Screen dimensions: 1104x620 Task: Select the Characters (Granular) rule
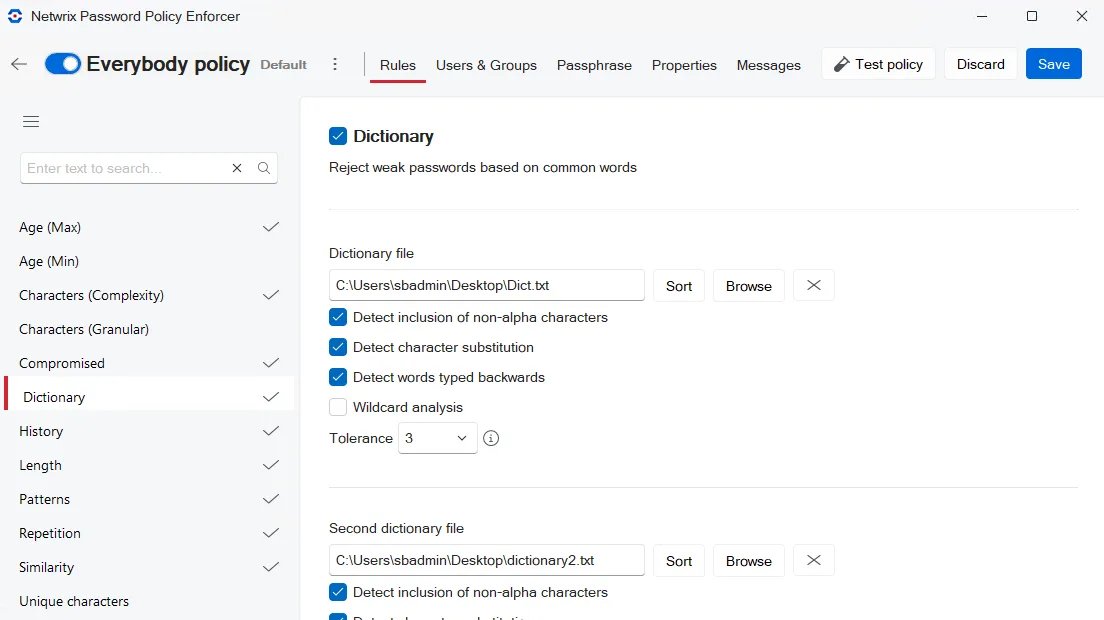[149, 329]
